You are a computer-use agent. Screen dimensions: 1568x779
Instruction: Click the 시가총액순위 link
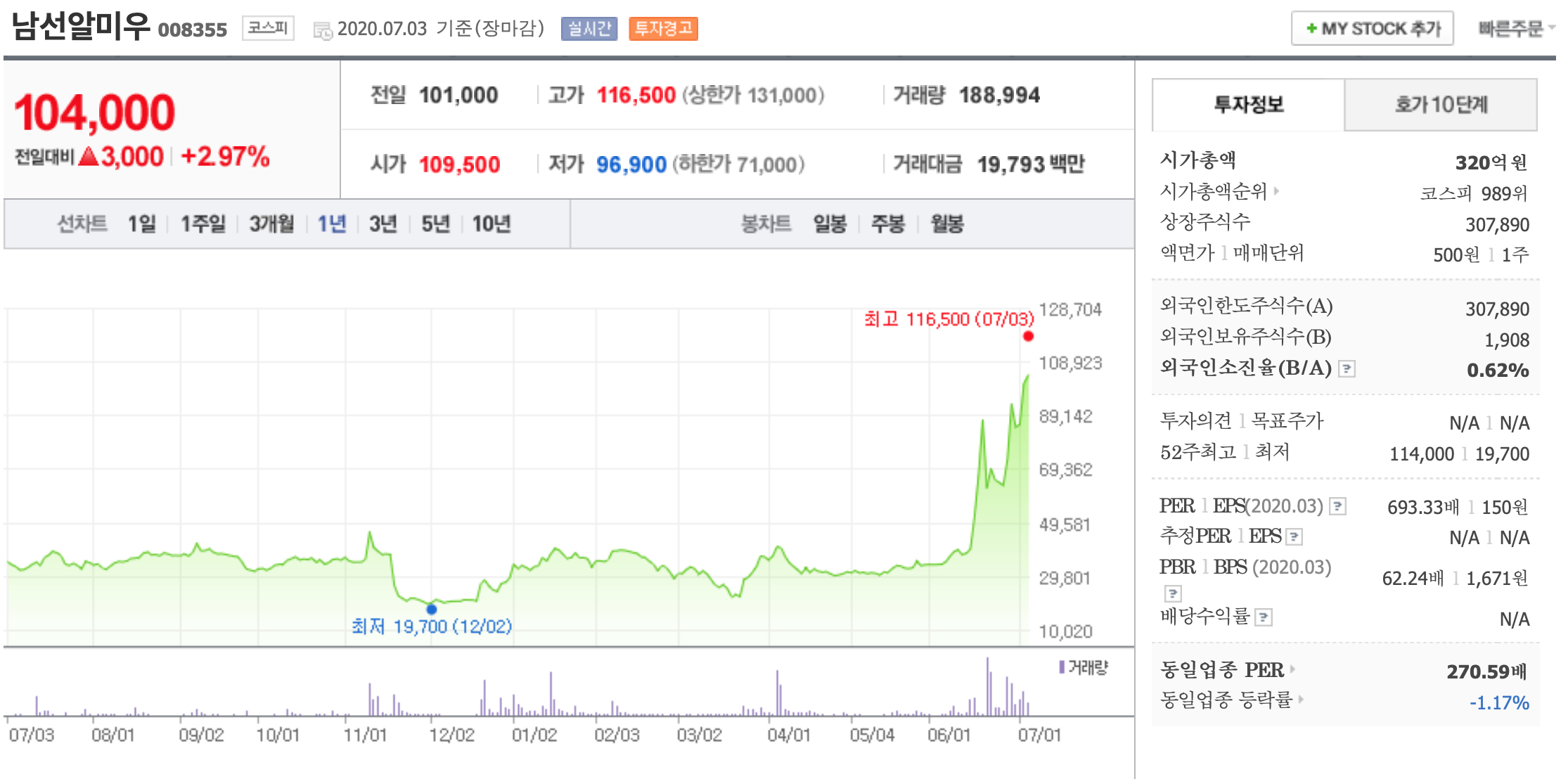[1214, 191]
